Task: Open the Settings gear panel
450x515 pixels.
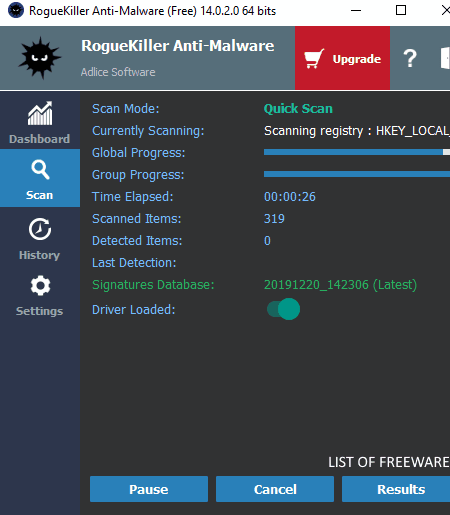Action: (40, 295)
